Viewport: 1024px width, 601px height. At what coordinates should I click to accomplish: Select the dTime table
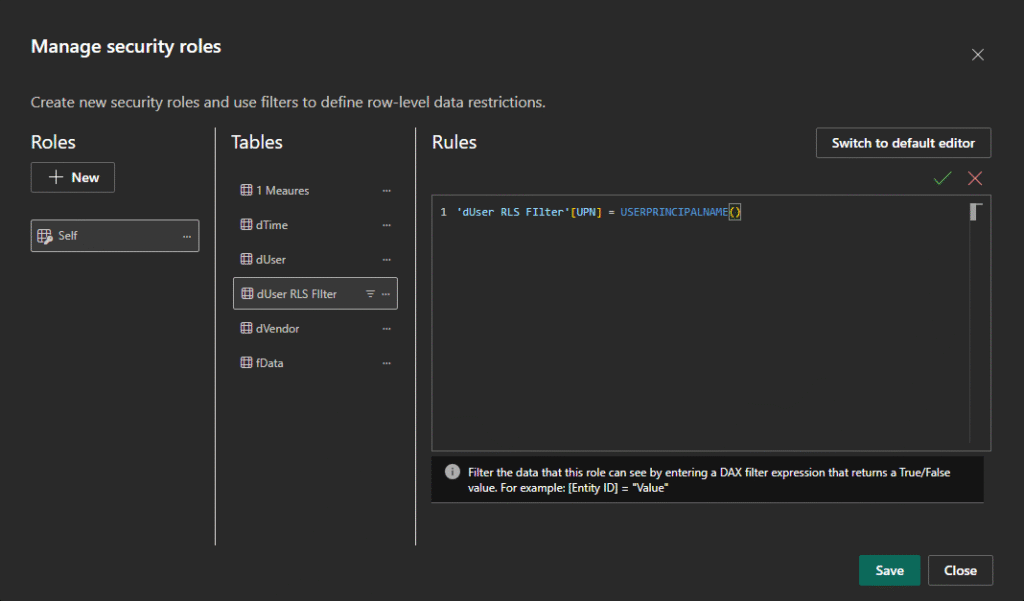pyautogui.click(x=272, y=225)
